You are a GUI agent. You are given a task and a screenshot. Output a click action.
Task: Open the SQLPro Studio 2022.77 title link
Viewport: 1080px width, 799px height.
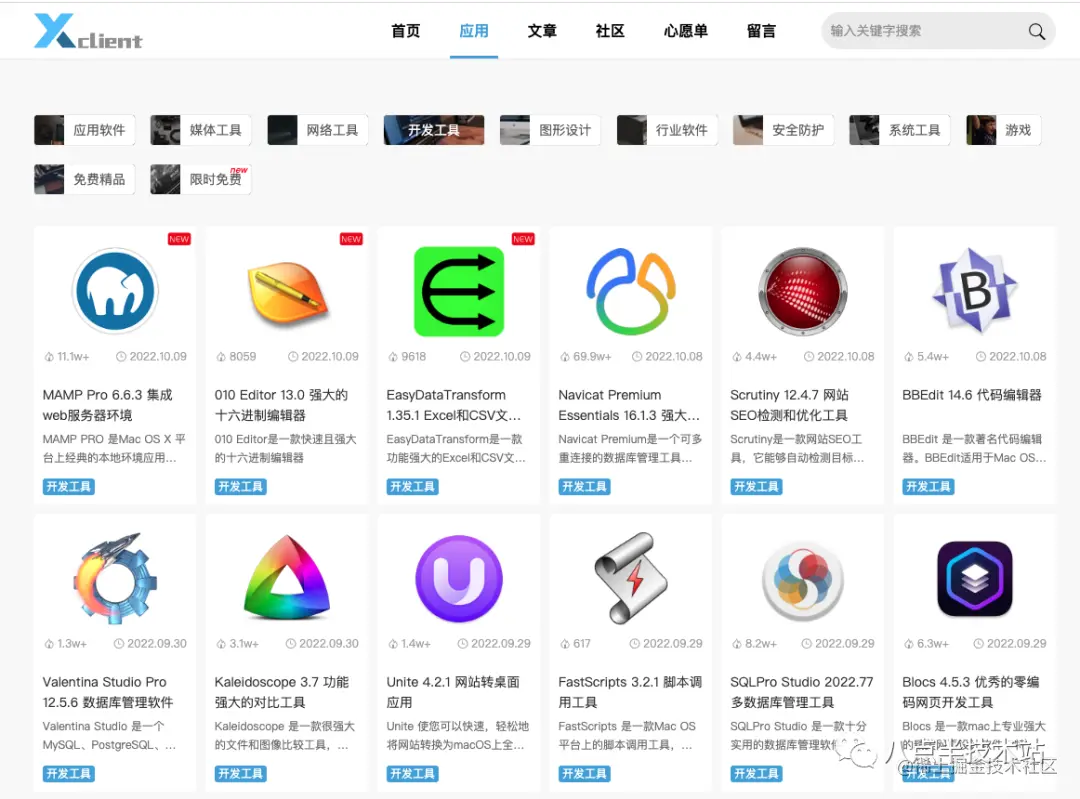(x=802, y=692)
